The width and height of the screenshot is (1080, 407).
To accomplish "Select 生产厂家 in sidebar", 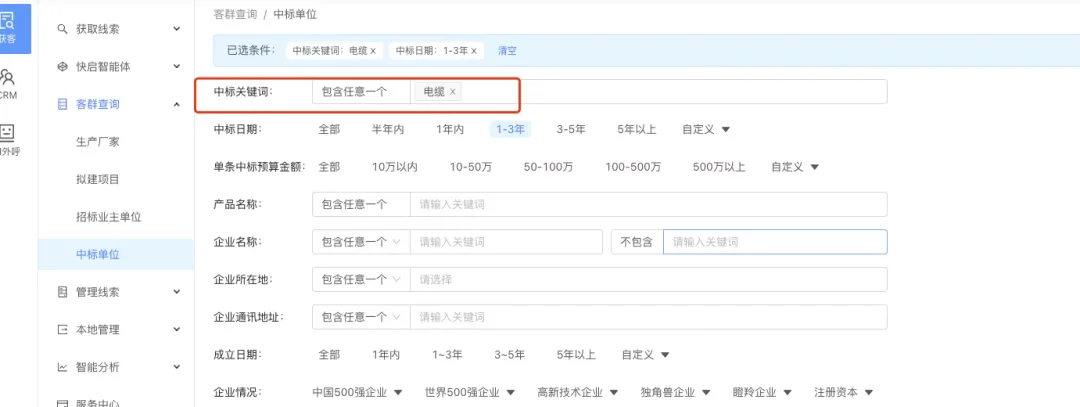I will (x=97, y=142).
